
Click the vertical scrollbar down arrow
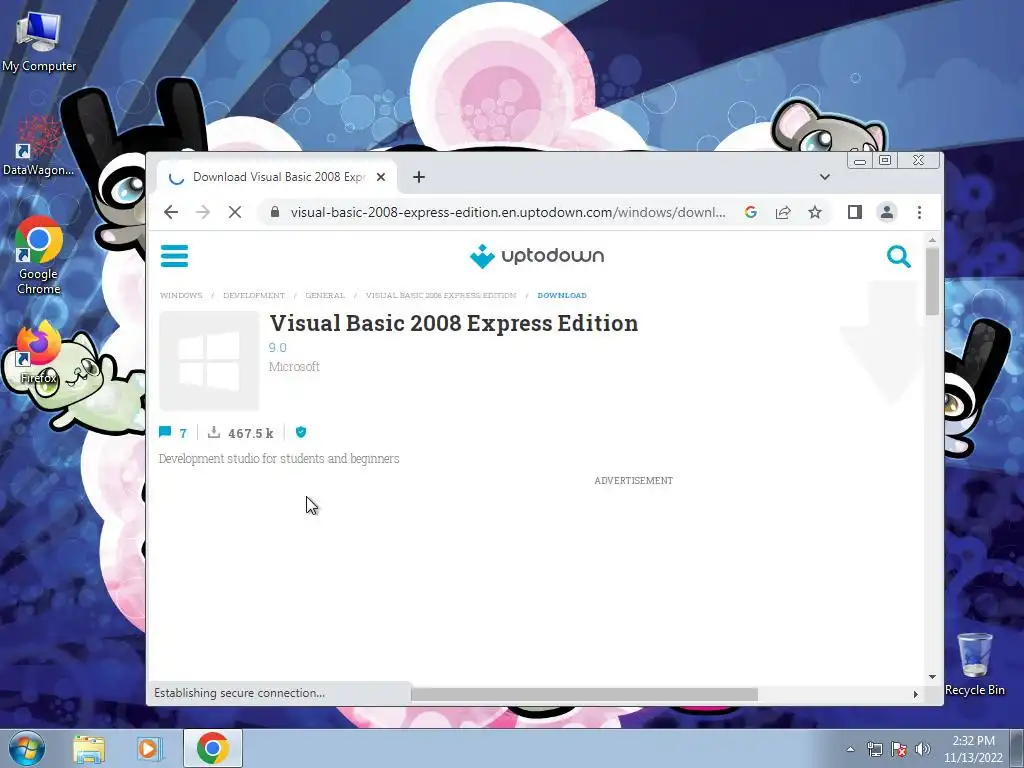tap(932, 677)
